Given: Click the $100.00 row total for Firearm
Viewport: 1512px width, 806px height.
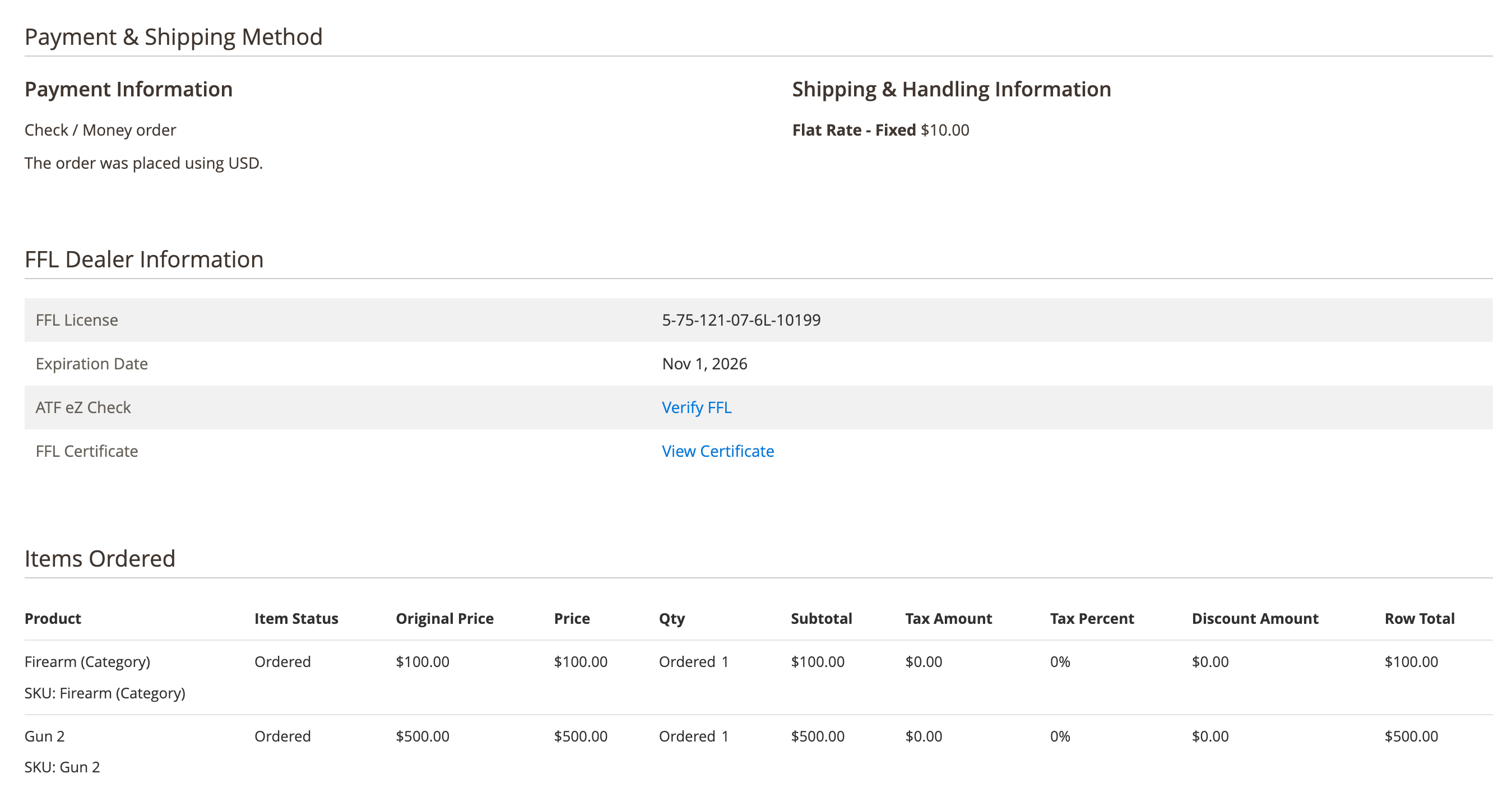Looking at the screenshot, I should pos(1412,661).
